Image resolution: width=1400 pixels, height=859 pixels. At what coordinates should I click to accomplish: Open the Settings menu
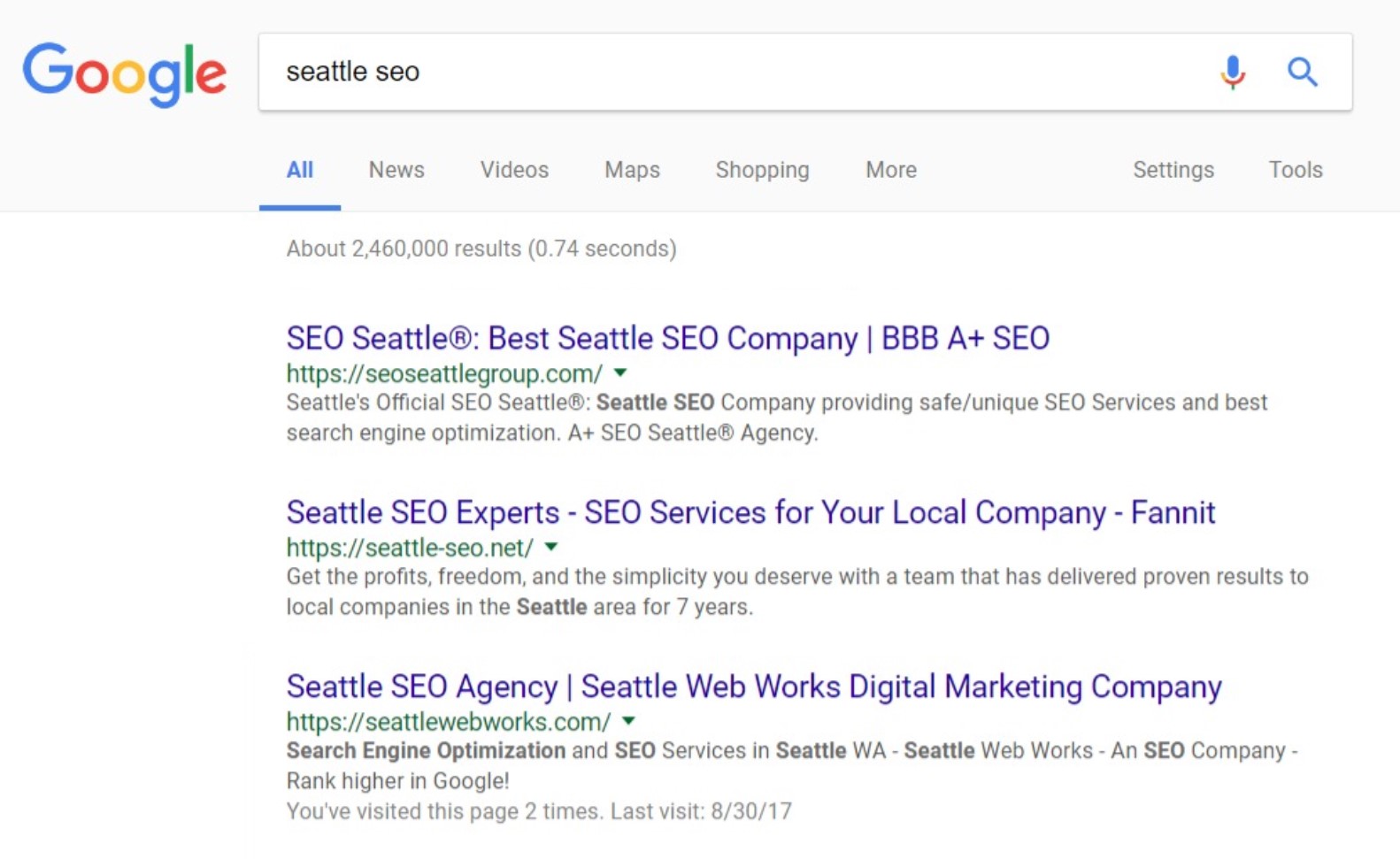click(1173, 170)
